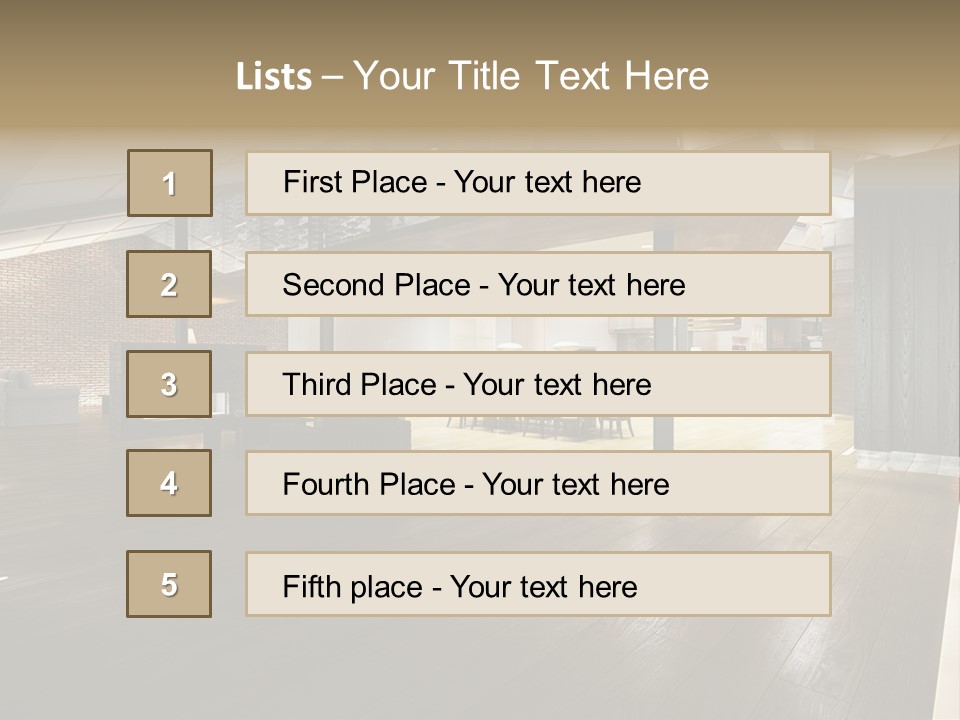Click the bold word Lists in title

pos(274,76)
